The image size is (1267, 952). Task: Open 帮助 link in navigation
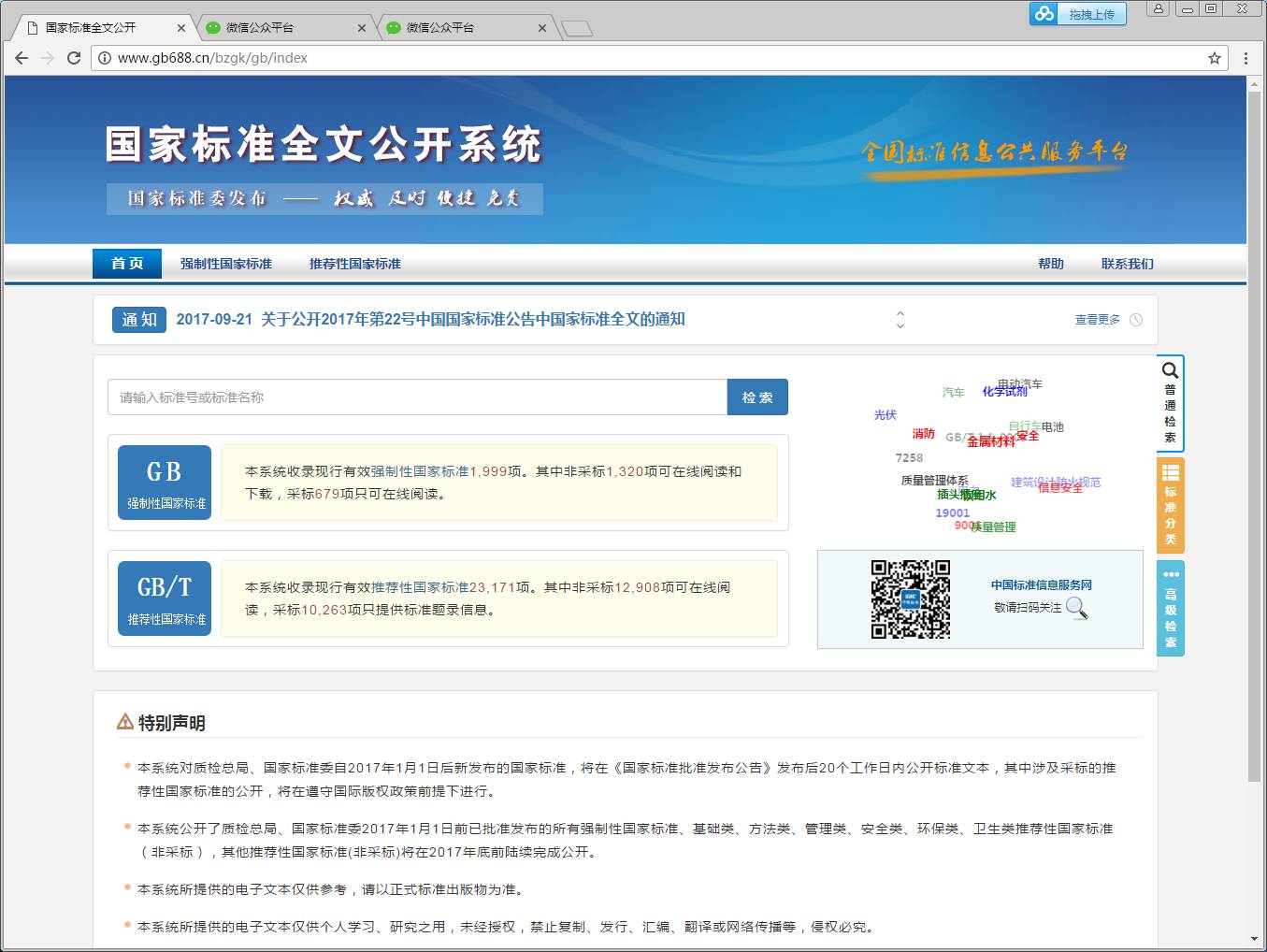1051,264
